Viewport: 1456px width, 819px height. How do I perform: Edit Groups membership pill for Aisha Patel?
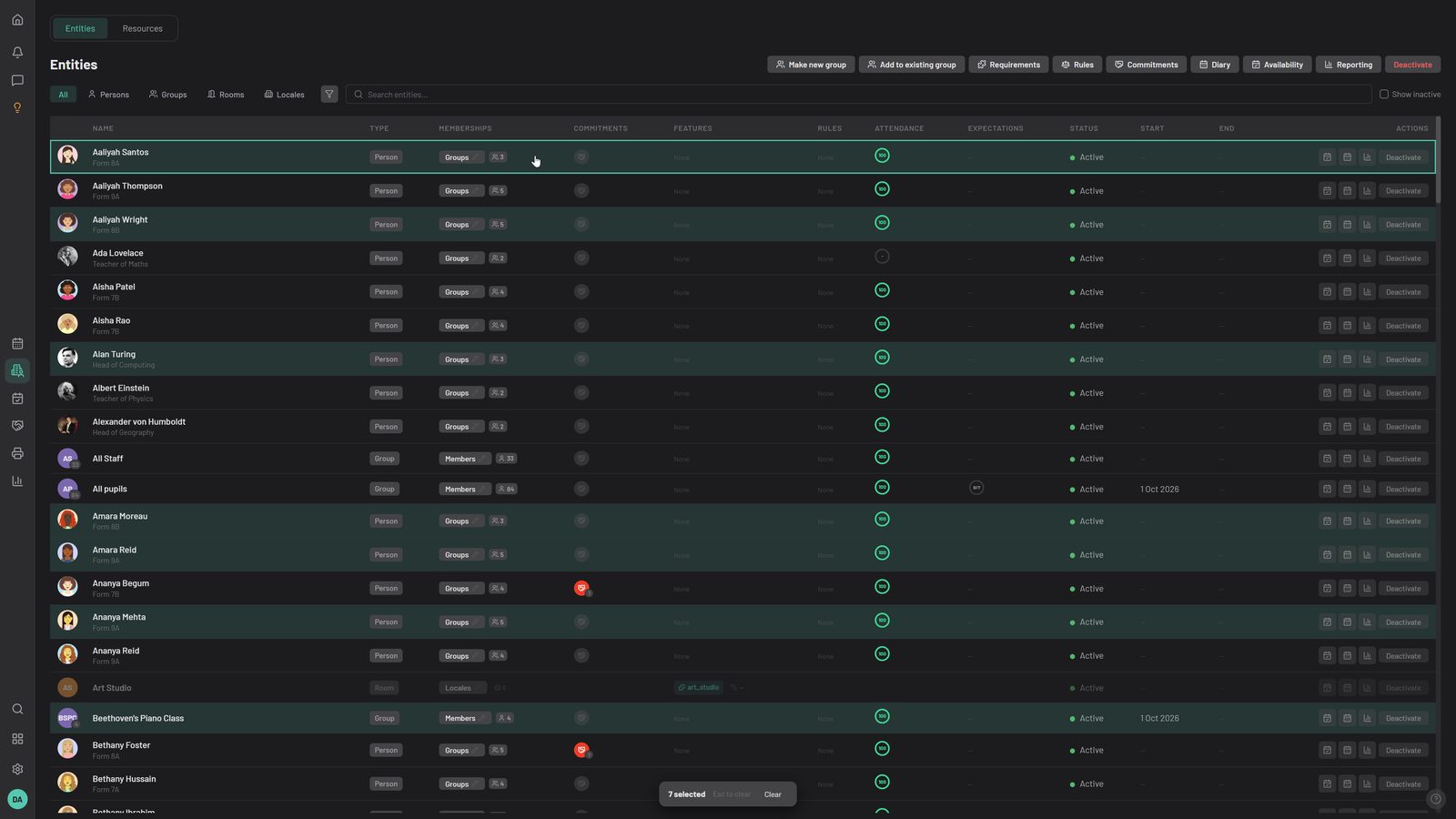[x=462, y=292]
